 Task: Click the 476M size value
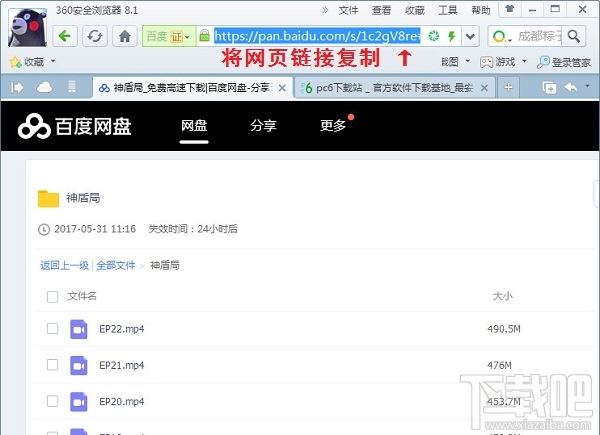point(499,365)
